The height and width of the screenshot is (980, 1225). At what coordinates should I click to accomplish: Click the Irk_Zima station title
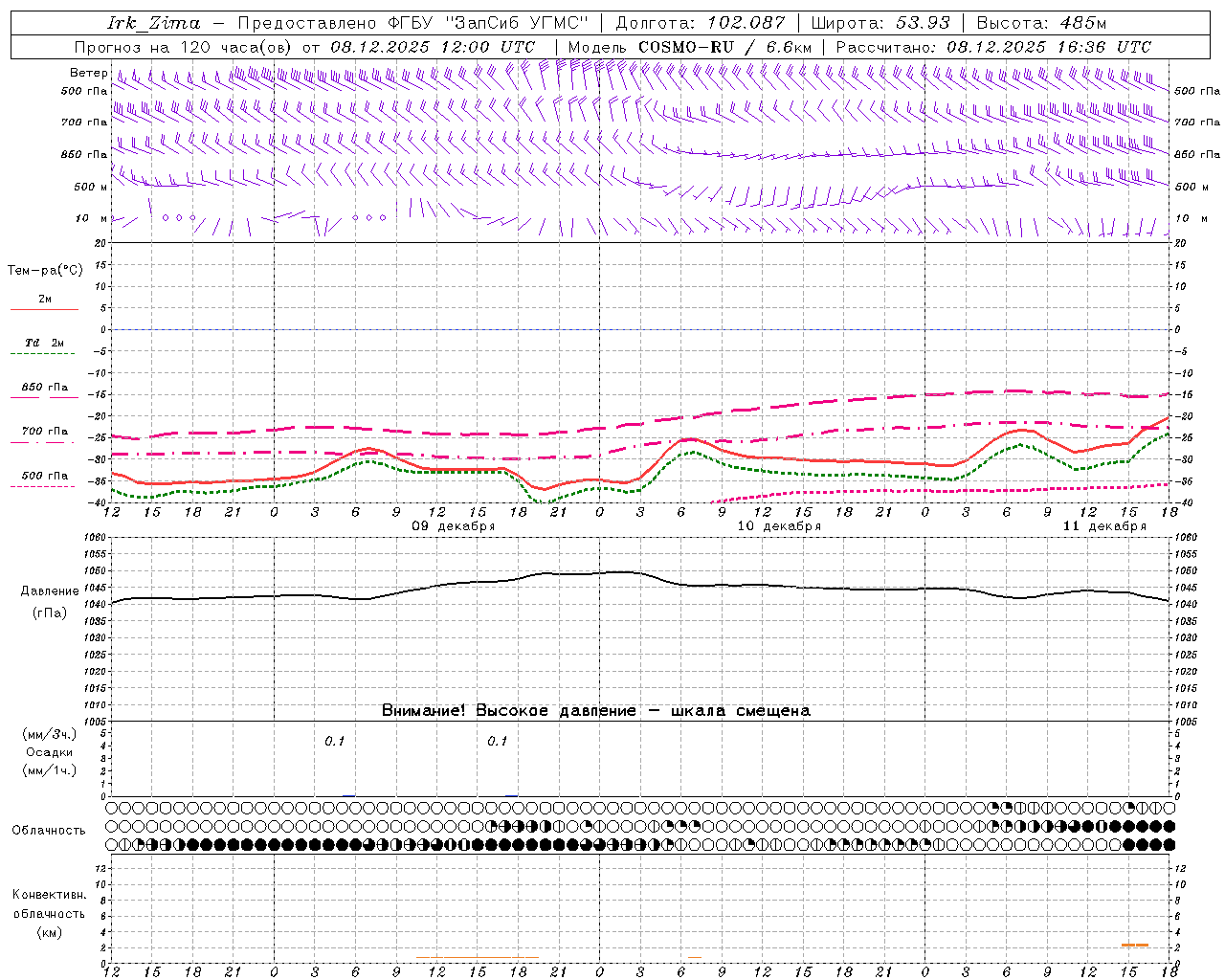click(154, 23)
